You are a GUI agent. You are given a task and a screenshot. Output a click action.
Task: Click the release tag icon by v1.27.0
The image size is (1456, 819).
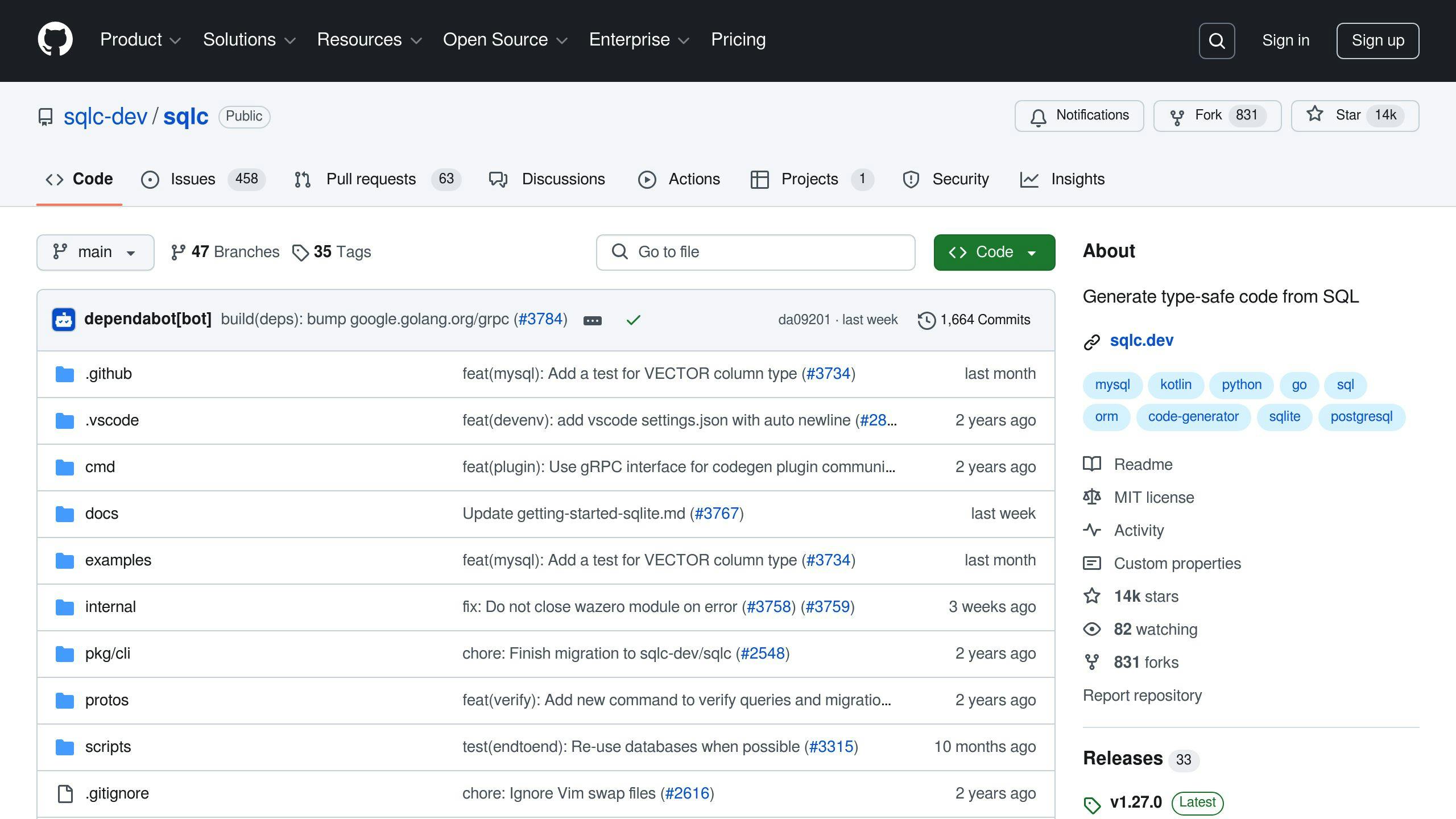1092,805
